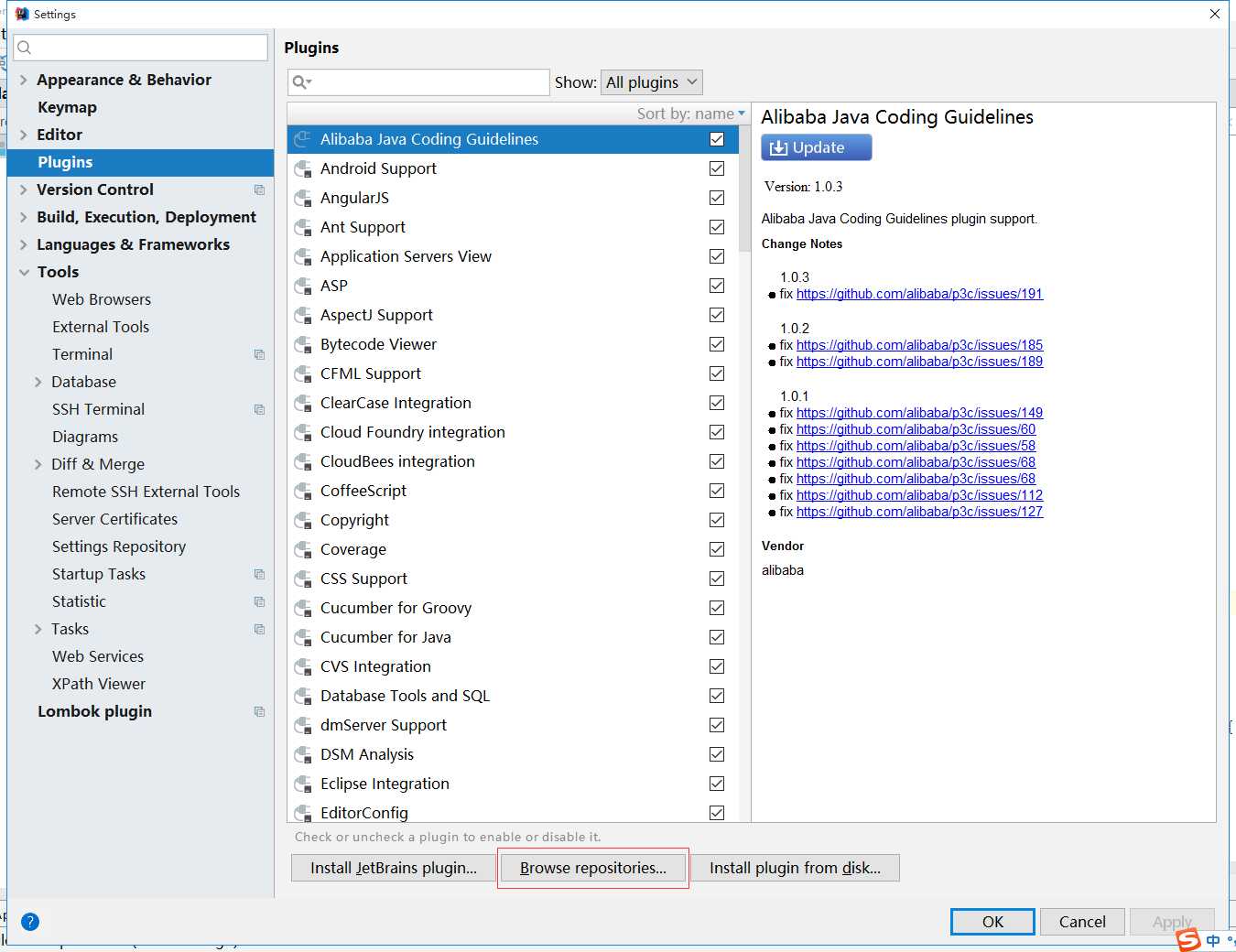Viewport: 1236px width, 952px height.
Task: Click the Android Support plugin icon
Action: click(303, 168)
